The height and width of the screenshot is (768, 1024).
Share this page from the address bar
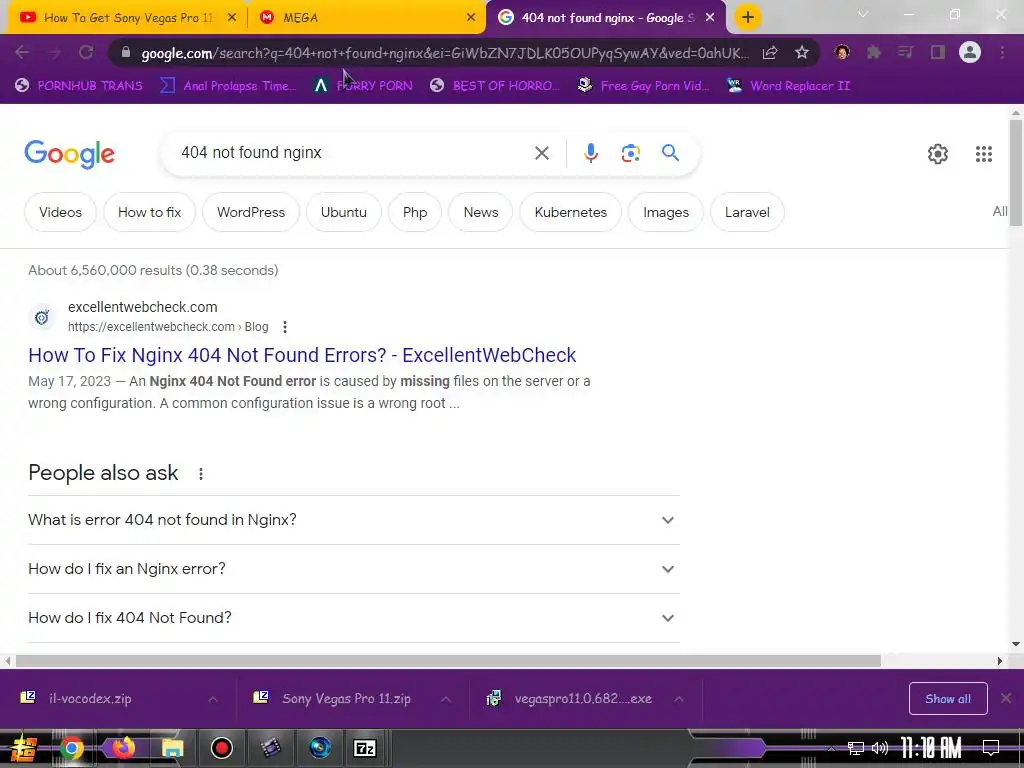click(770, 52)
